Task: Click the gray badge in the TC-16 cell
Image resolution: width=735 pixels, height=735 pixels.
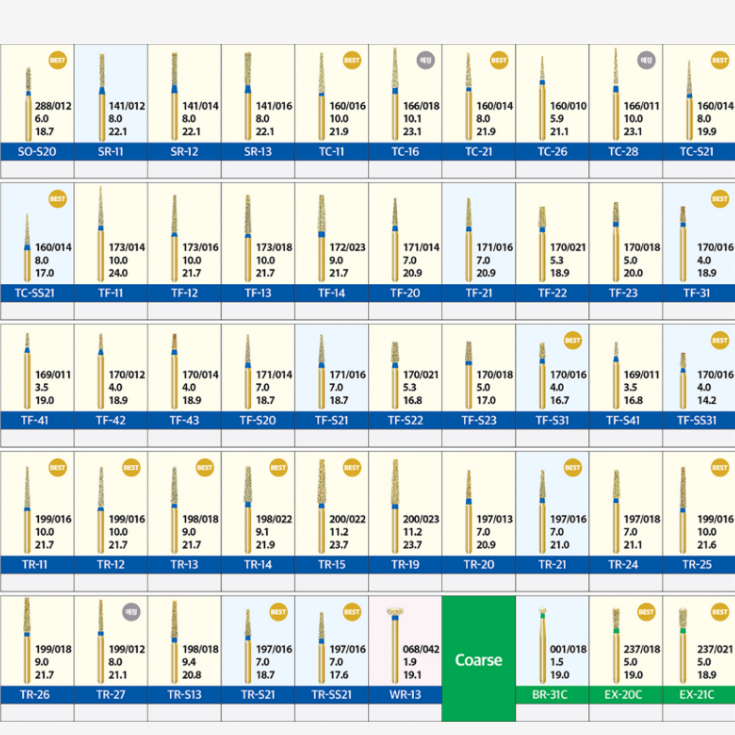Action: [425, 60]
